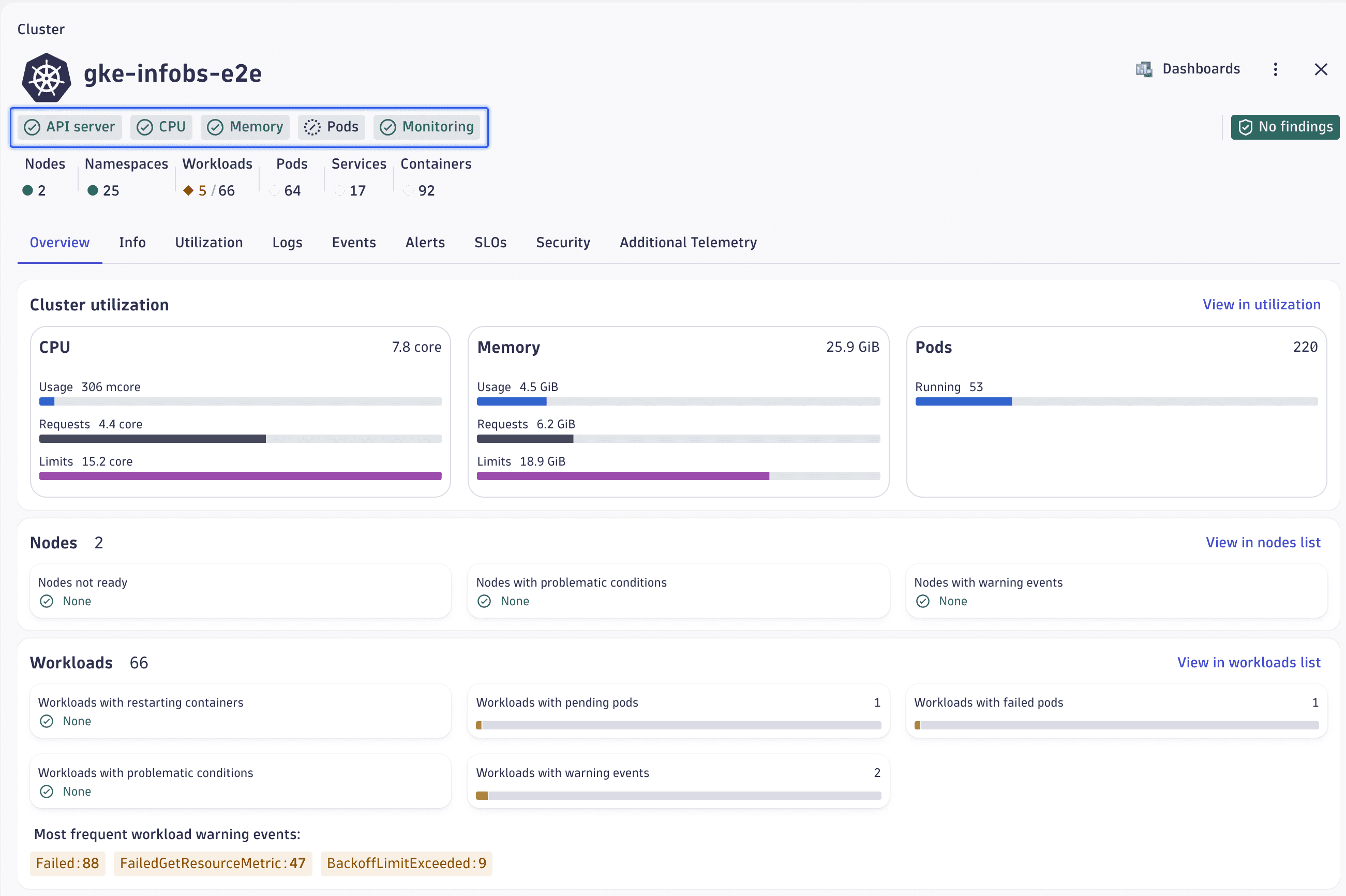Close the cluster details panel
The width and height of the screenshot is (1346, 896).
(x=1321, y=69)
